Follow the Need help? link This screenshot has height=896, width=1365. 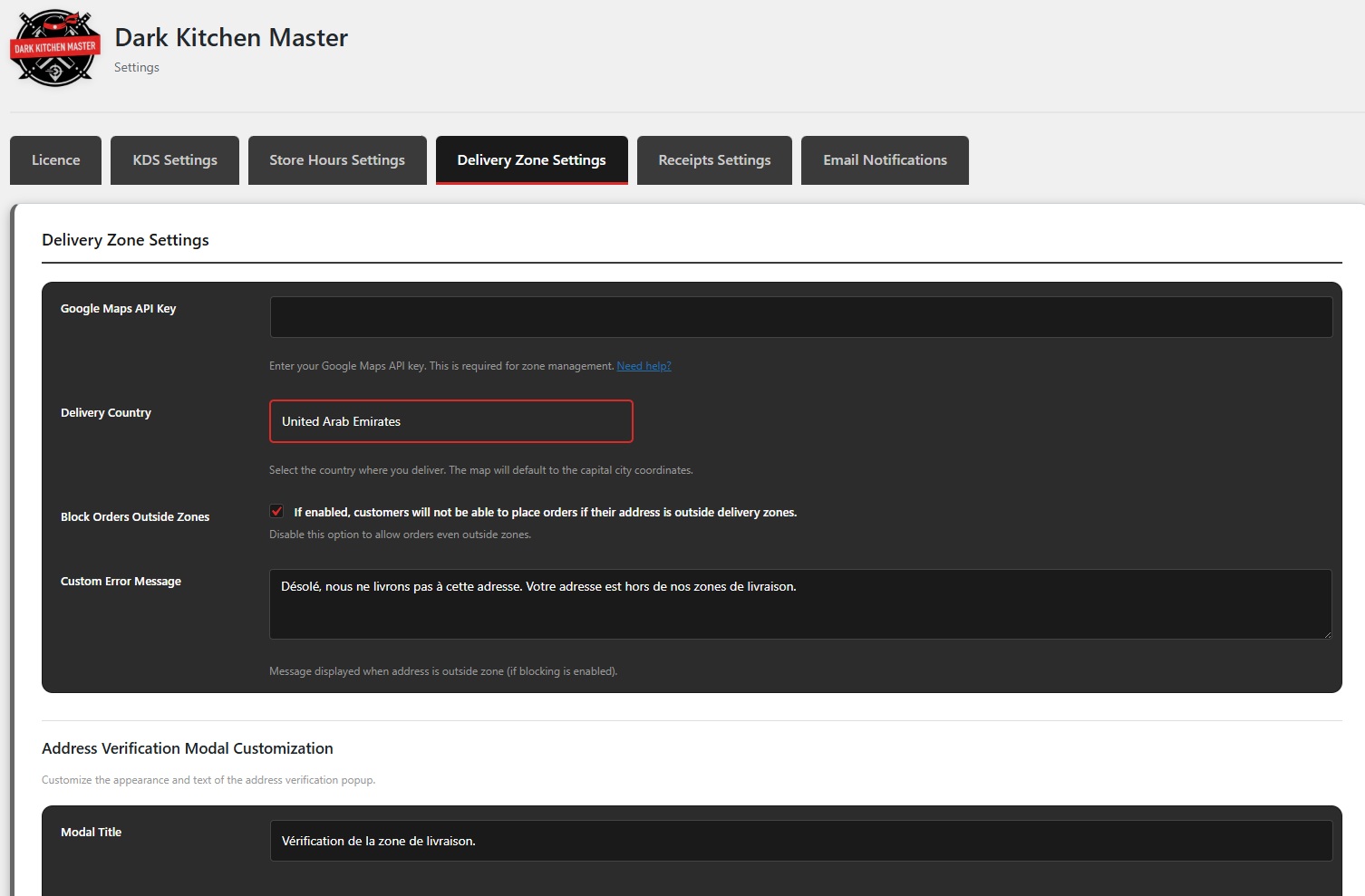click(x=644, y=366)
